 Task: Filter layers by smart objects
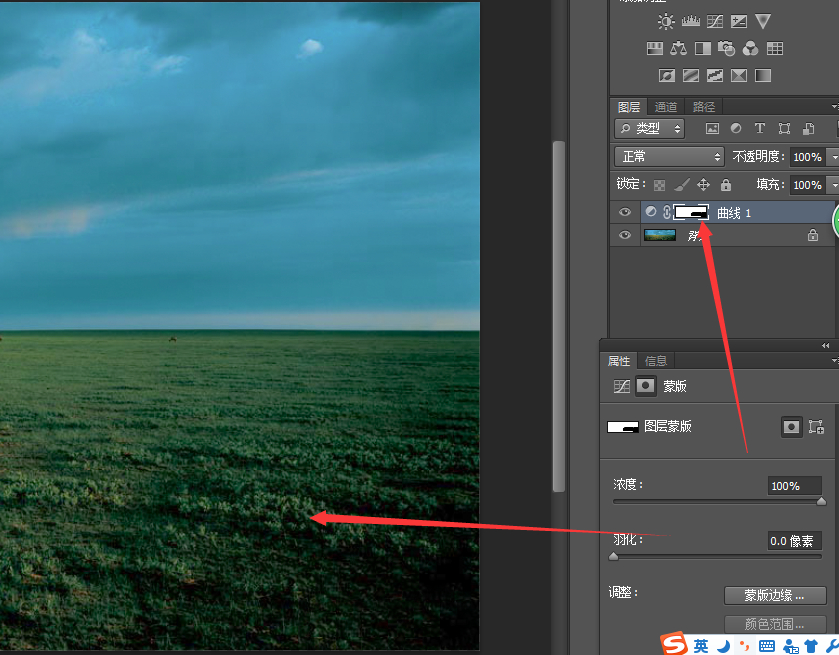click(x=809, y=128)
